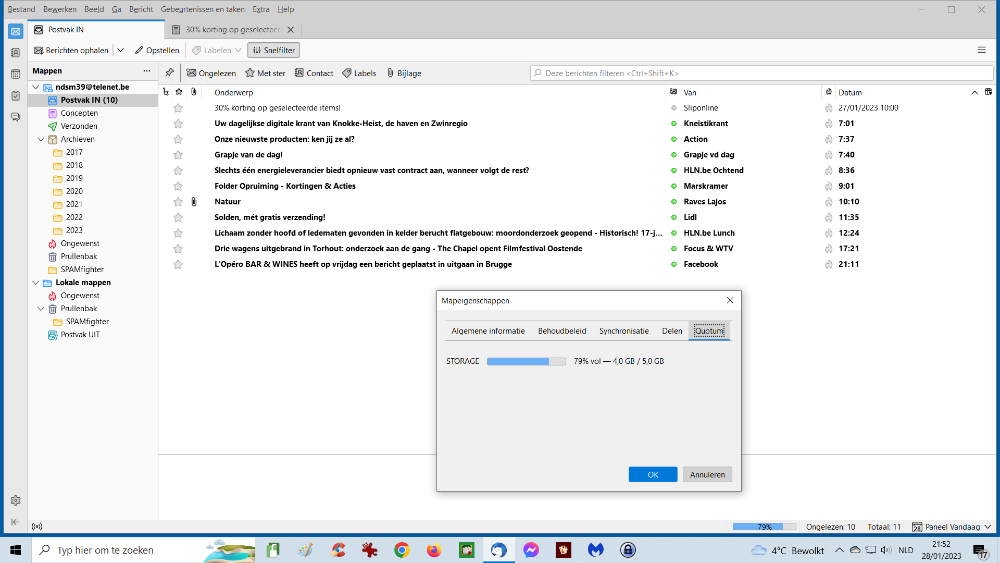The image size is (1000, 563).
Task: Click the Opstellen button to compose a message
Action: pyautogui.click(x=157, y=50)
